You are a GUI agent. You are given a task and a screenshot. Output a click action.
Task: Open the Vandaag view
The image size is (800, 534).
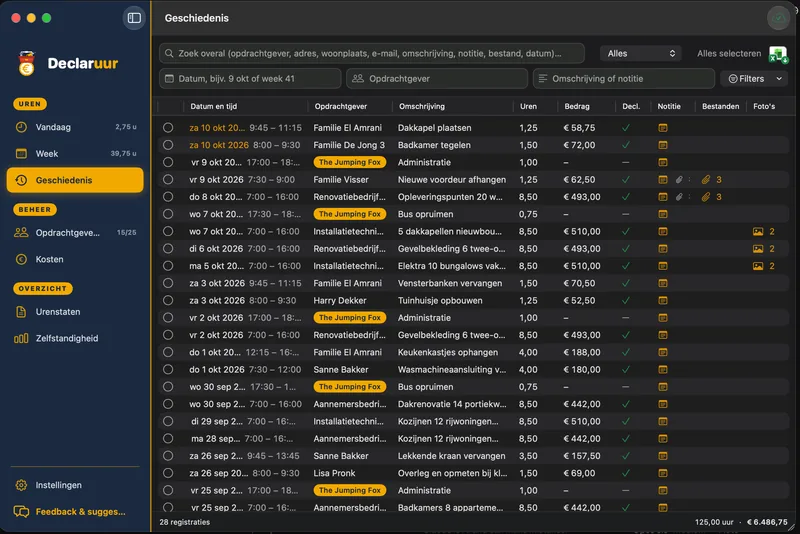tap(75, 127)
